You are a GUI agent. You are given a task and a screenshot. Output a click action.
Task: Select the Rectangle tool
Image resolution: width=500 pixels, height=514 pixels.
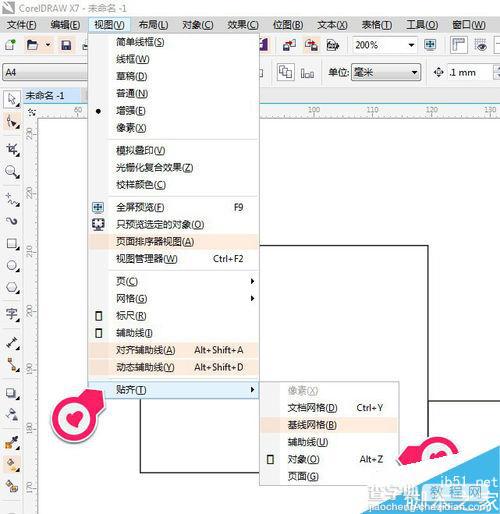12,244
